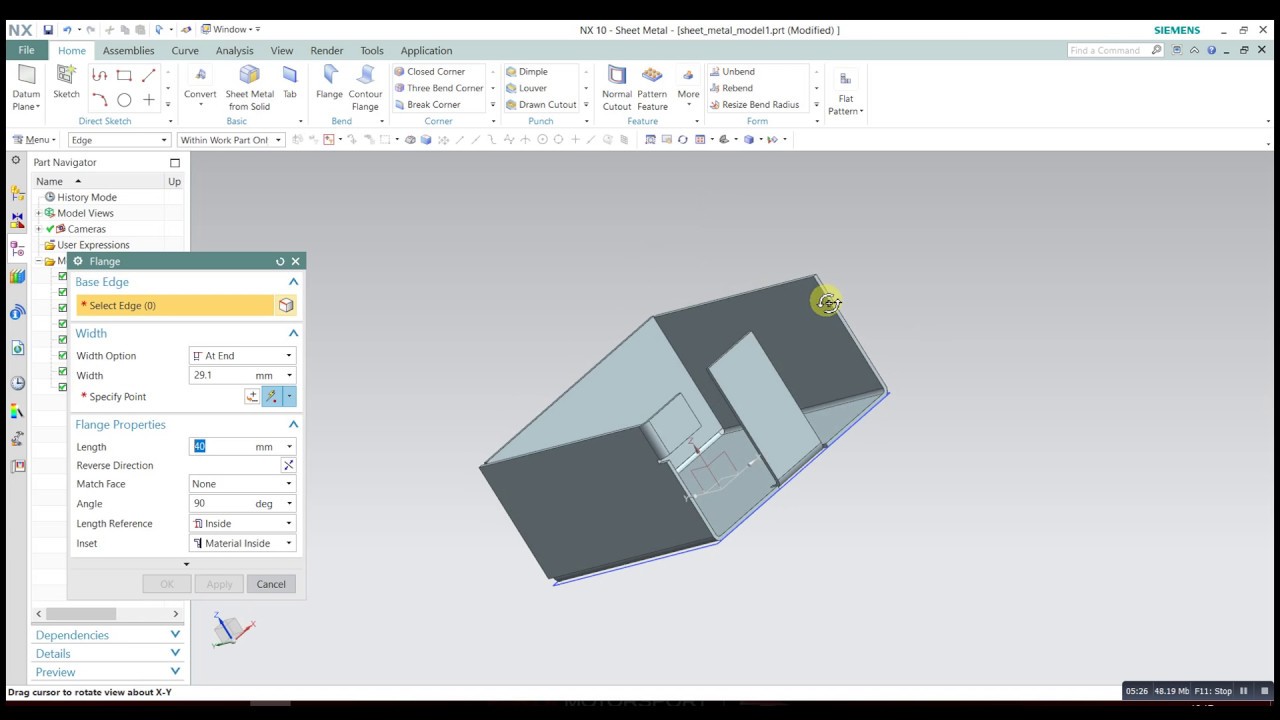Show more Flange dialog options arrow

tap(186, 565)
